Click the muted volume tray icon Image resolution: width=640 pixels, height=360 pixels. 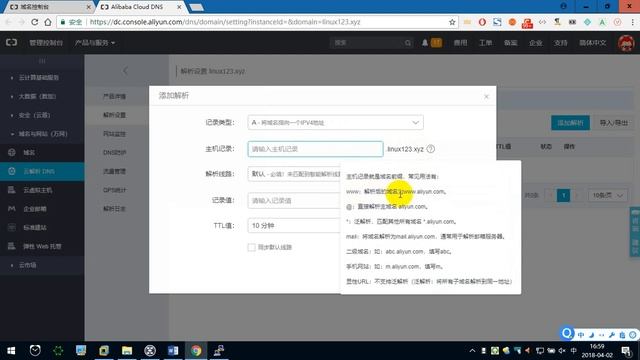(x=562, y=351)
